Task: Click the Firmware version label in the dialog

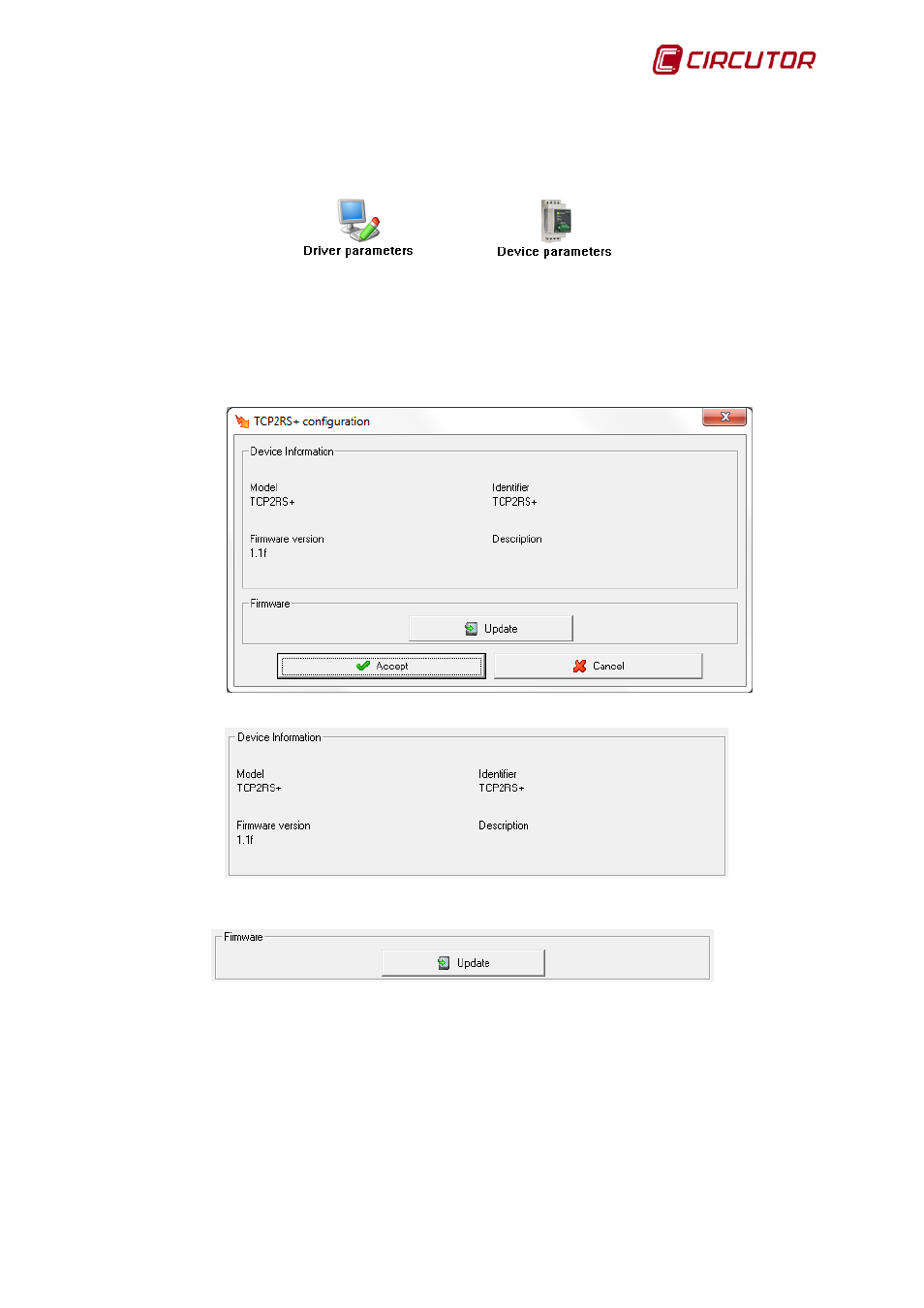Action: 287,540
